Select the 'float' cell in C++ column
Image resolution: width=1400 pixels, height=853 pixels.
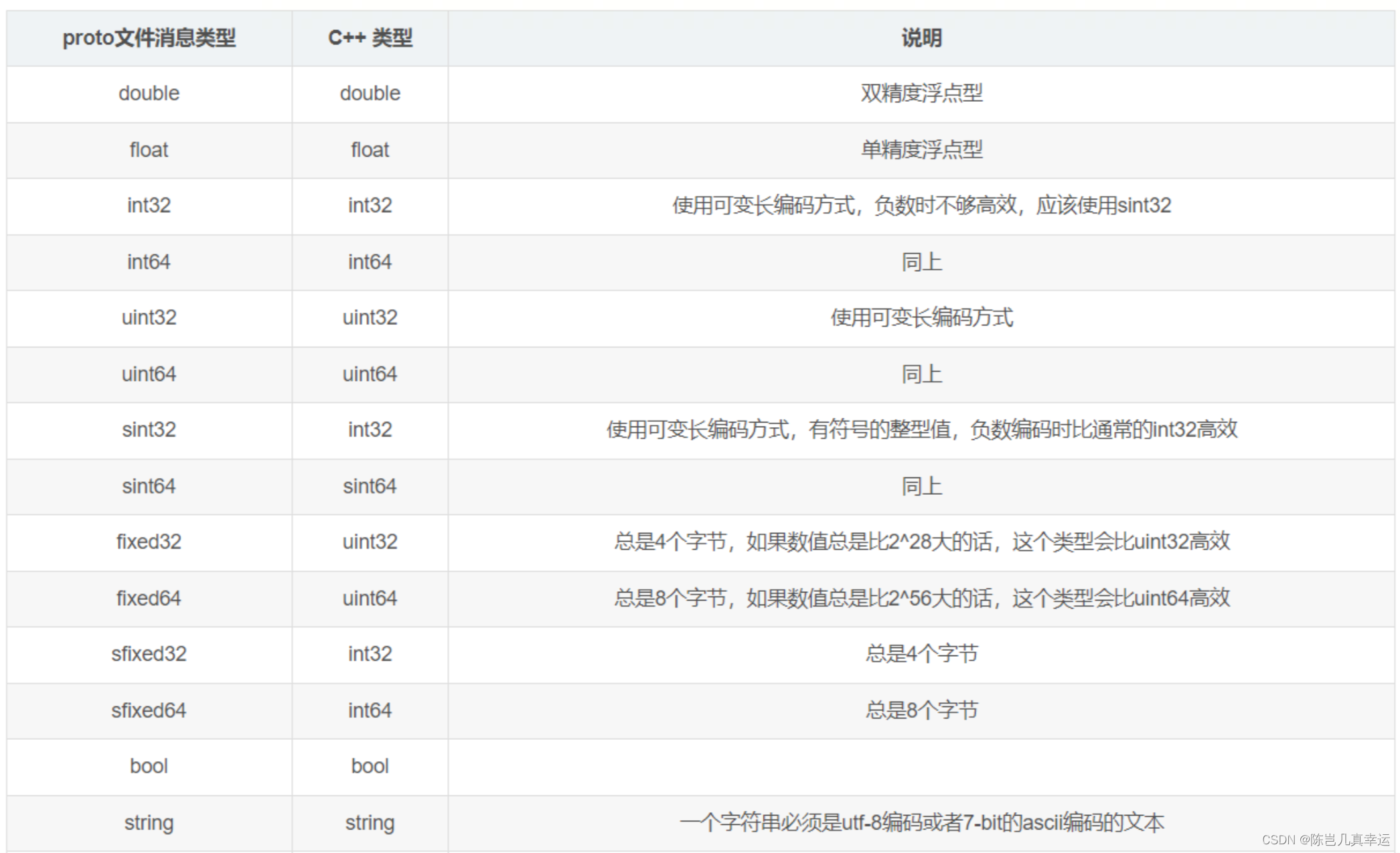click(370, 150)
